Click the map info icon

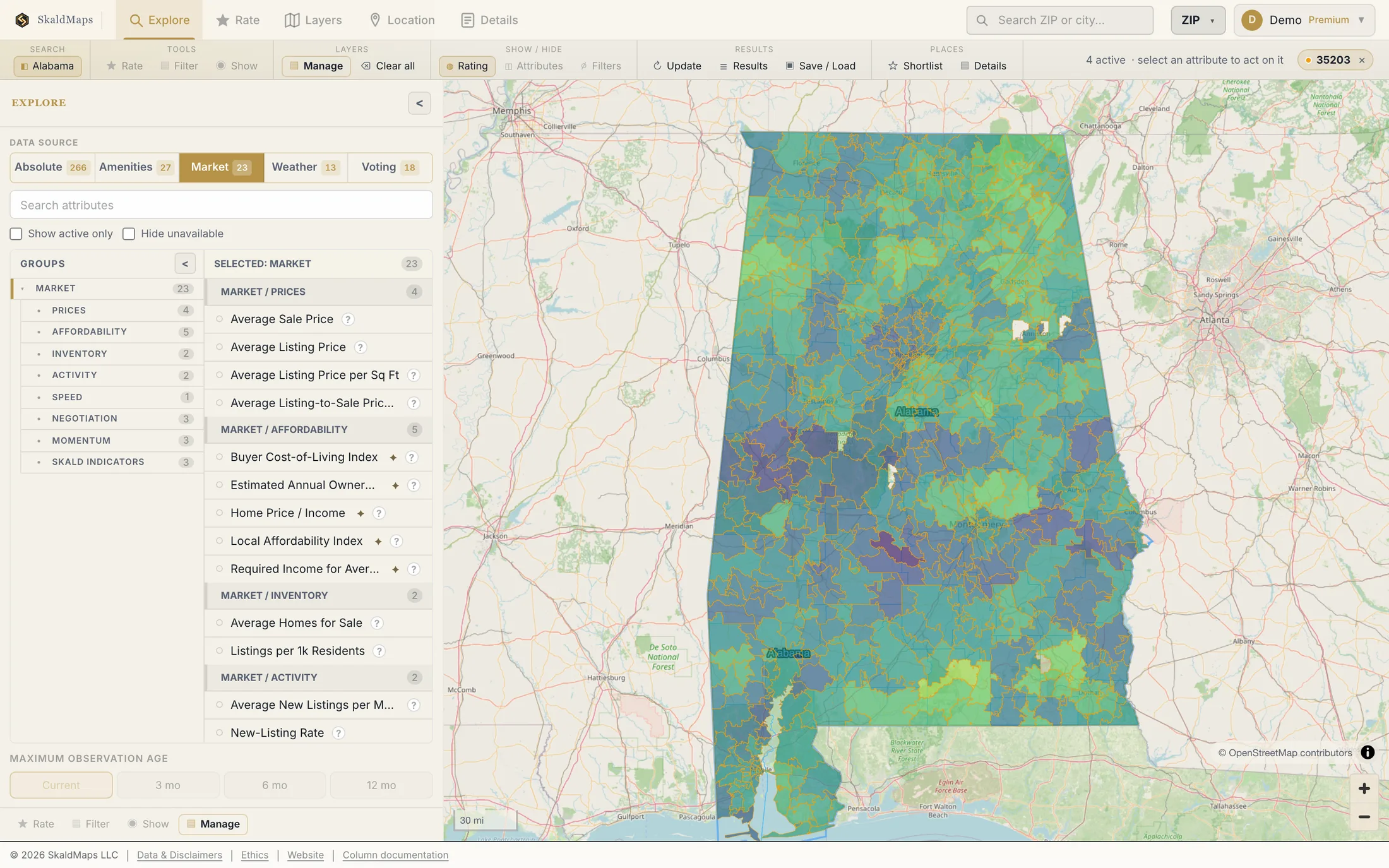(x=1368, y=752)
